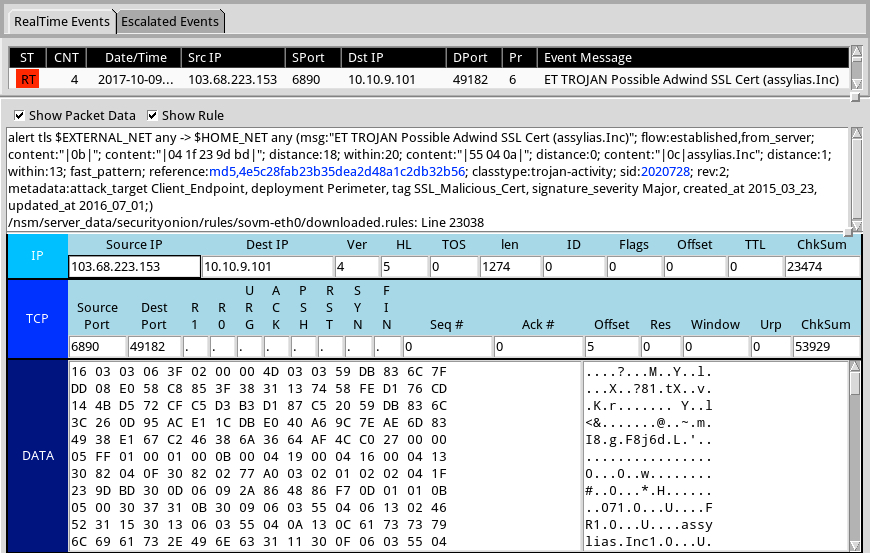870x553 pixels.
Task: Click the TCP Res field
Action: coord(660,347)
